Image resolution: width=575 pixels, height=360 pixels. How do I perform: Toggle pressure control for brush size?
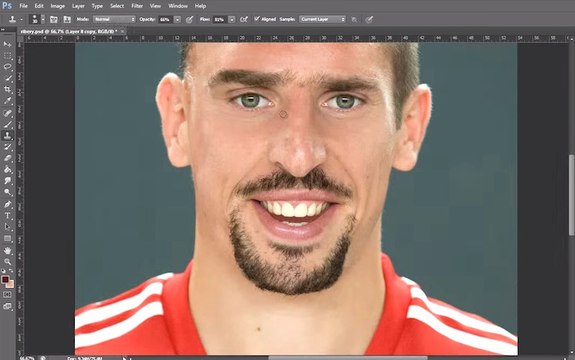point(369,19)
